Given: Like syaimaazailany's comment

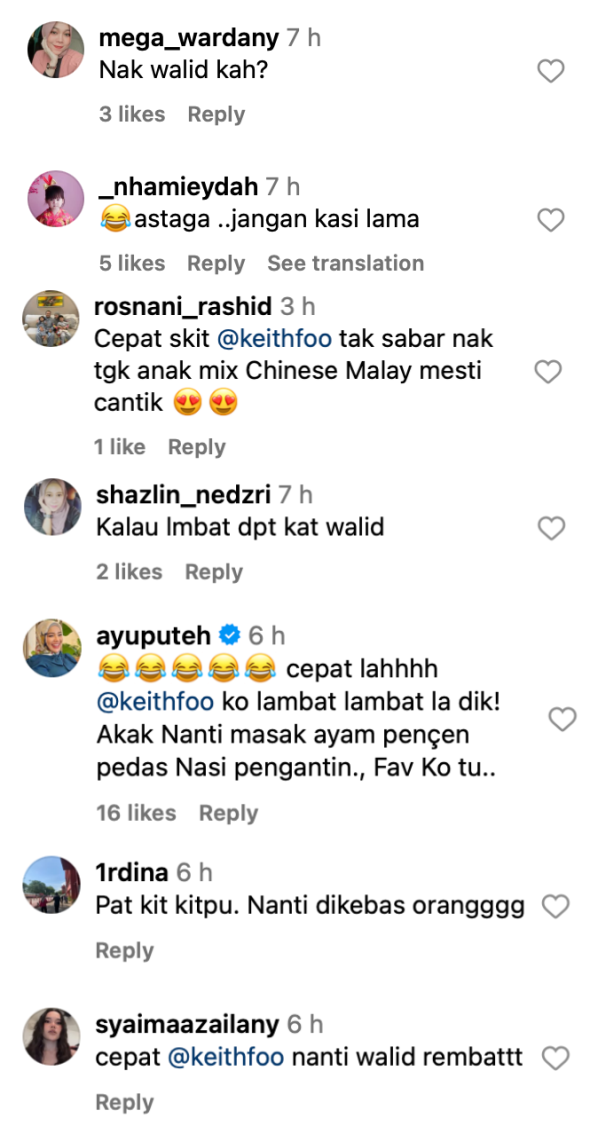Looking at the screenshot, I should click(556, 1058).
